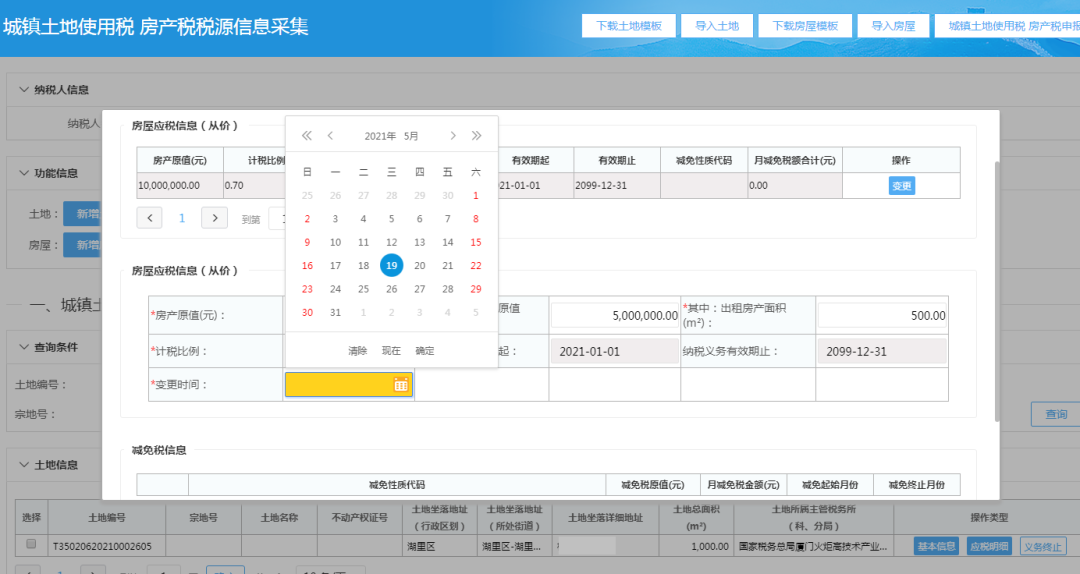
Task: Go to previous month in calendar
Action: tap(331, 136)
